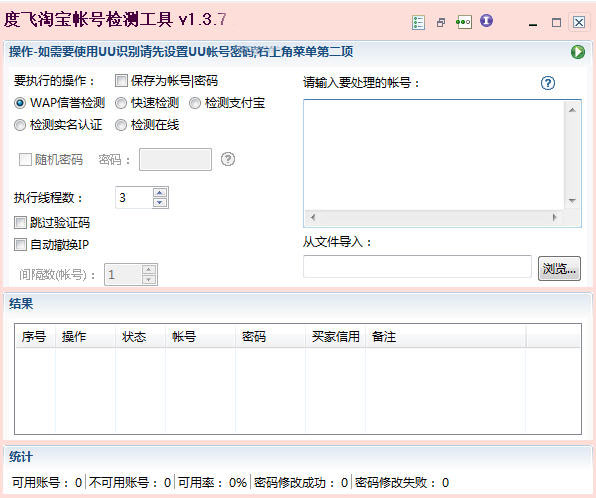Close the 度飞淘宝帐号检测工具 window
The image size is (596, 498).
click(579, 22)
